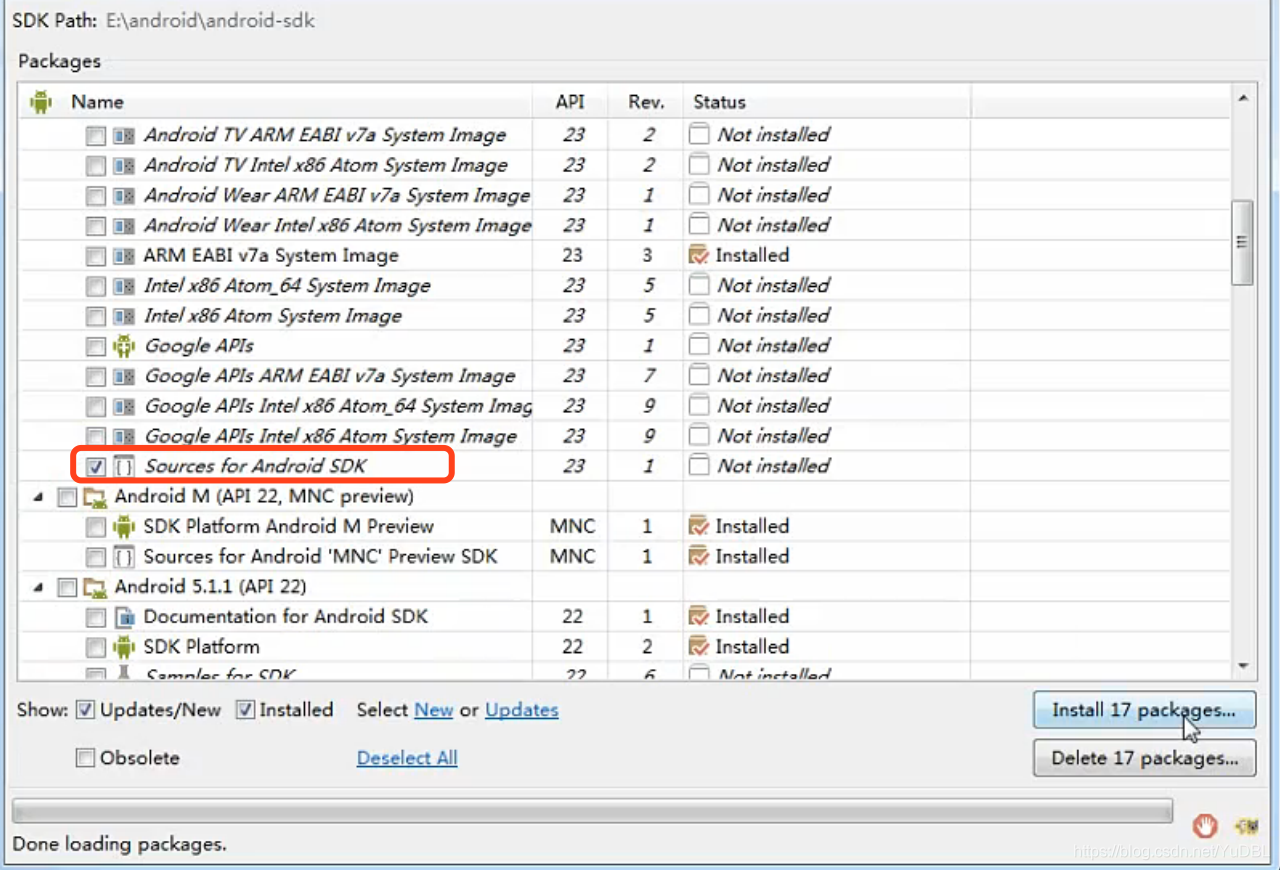Viewport: 1280px width, 870px height.
Task: Select the SDK Platform Android M Preview row
Action: point(626,526)
